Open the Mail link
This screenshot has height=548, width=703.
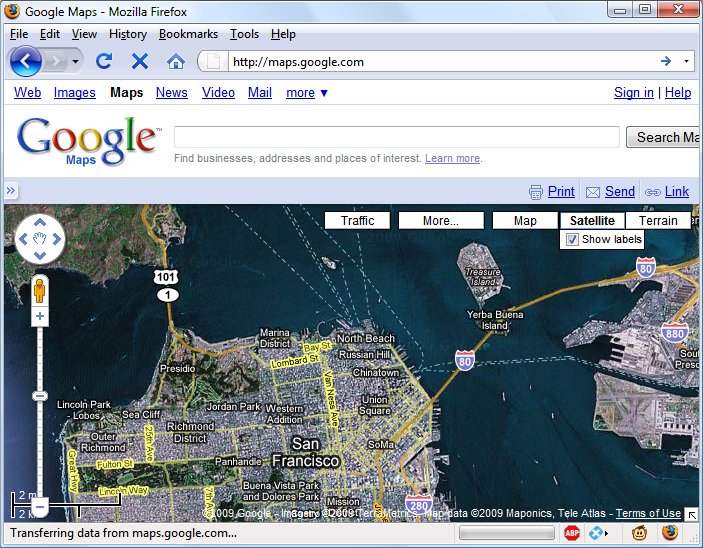(x=260, y=92)
